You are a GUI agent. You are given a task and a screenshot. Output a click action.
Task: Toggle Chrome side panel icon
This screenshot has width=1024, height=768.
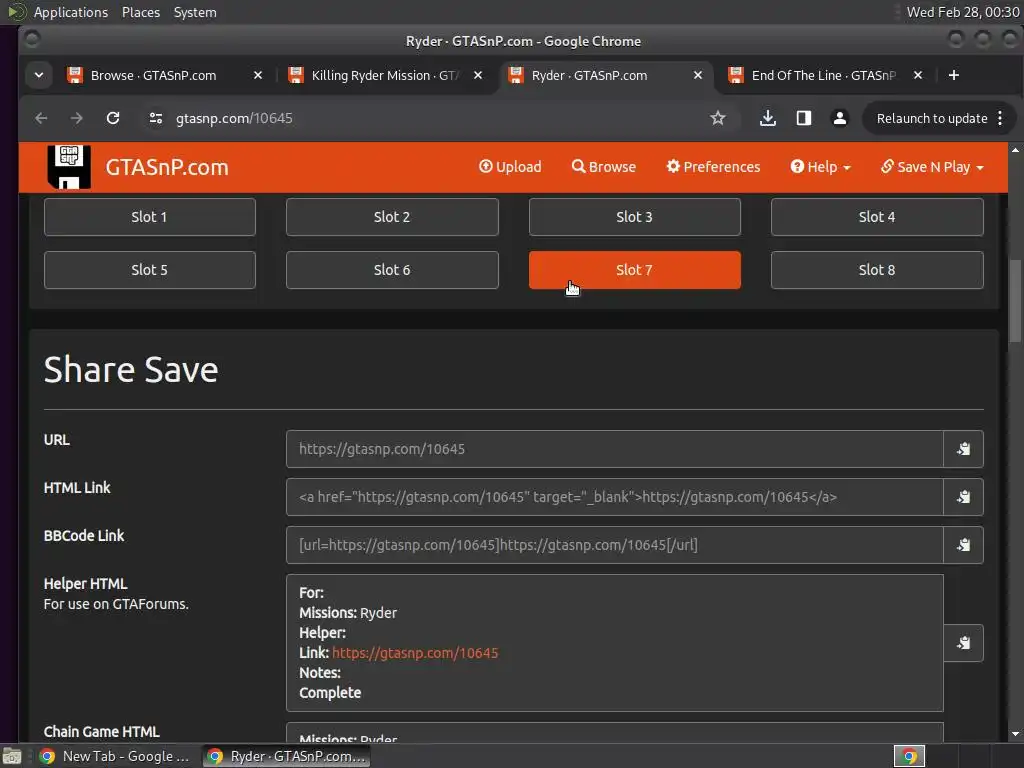coord(804,118)
